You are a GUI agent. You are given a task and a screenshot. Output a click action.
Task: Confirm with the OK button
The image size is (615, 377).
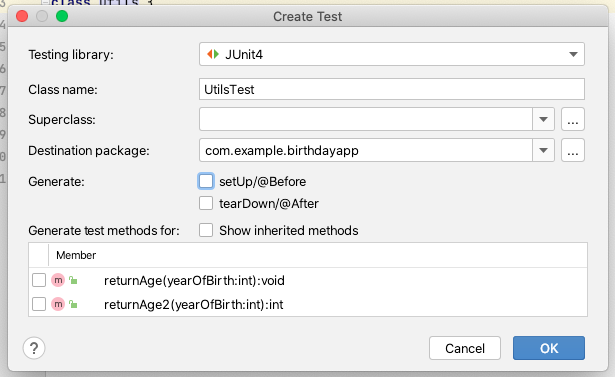tap(549, 348)
